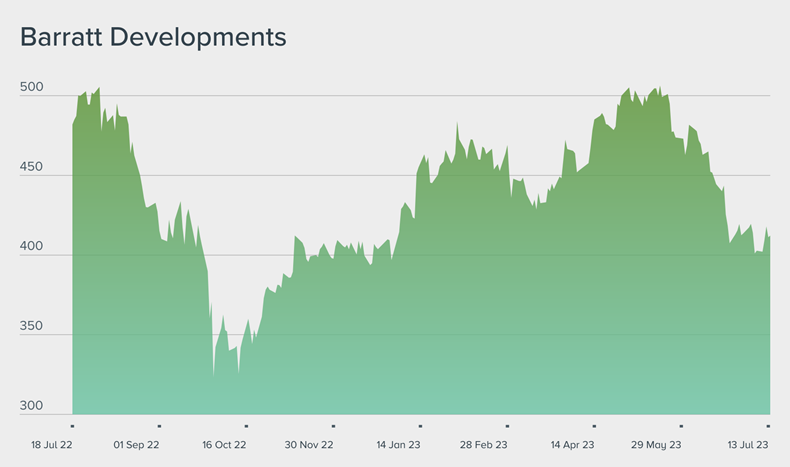The width and height of the screenshot is (790, 467).
Task: Click the 450 y-axis label
Action: point(32,167)
